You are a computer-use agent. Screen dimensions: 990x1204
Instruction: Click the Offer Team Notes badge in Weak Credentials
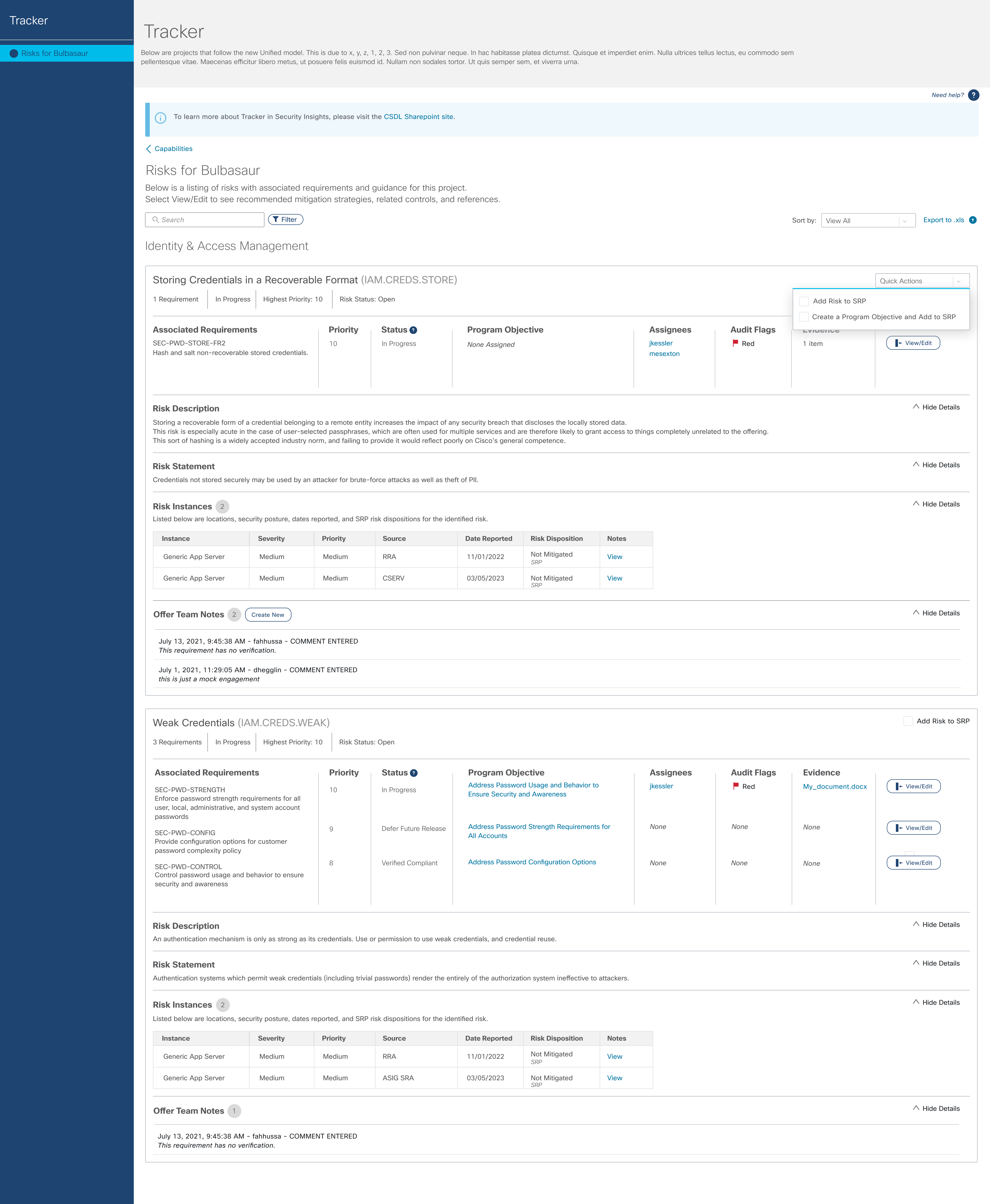(x=234, y=1111)
